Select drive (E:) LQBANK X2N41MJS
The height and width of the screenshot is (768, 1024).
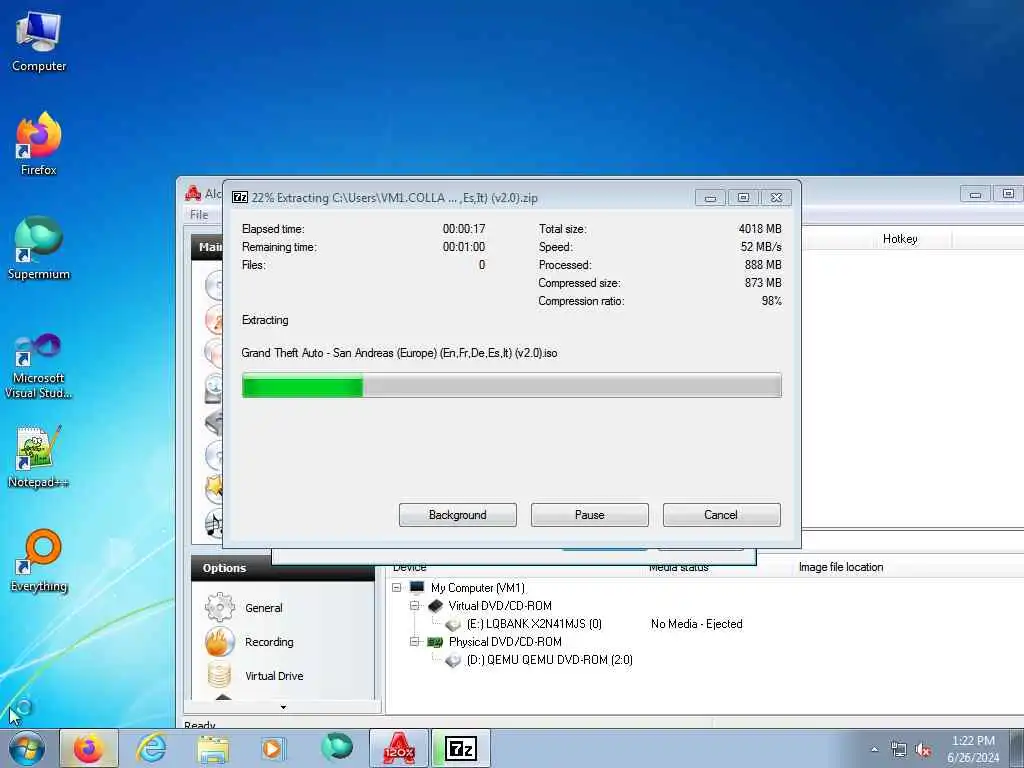[x=534, y=624]
